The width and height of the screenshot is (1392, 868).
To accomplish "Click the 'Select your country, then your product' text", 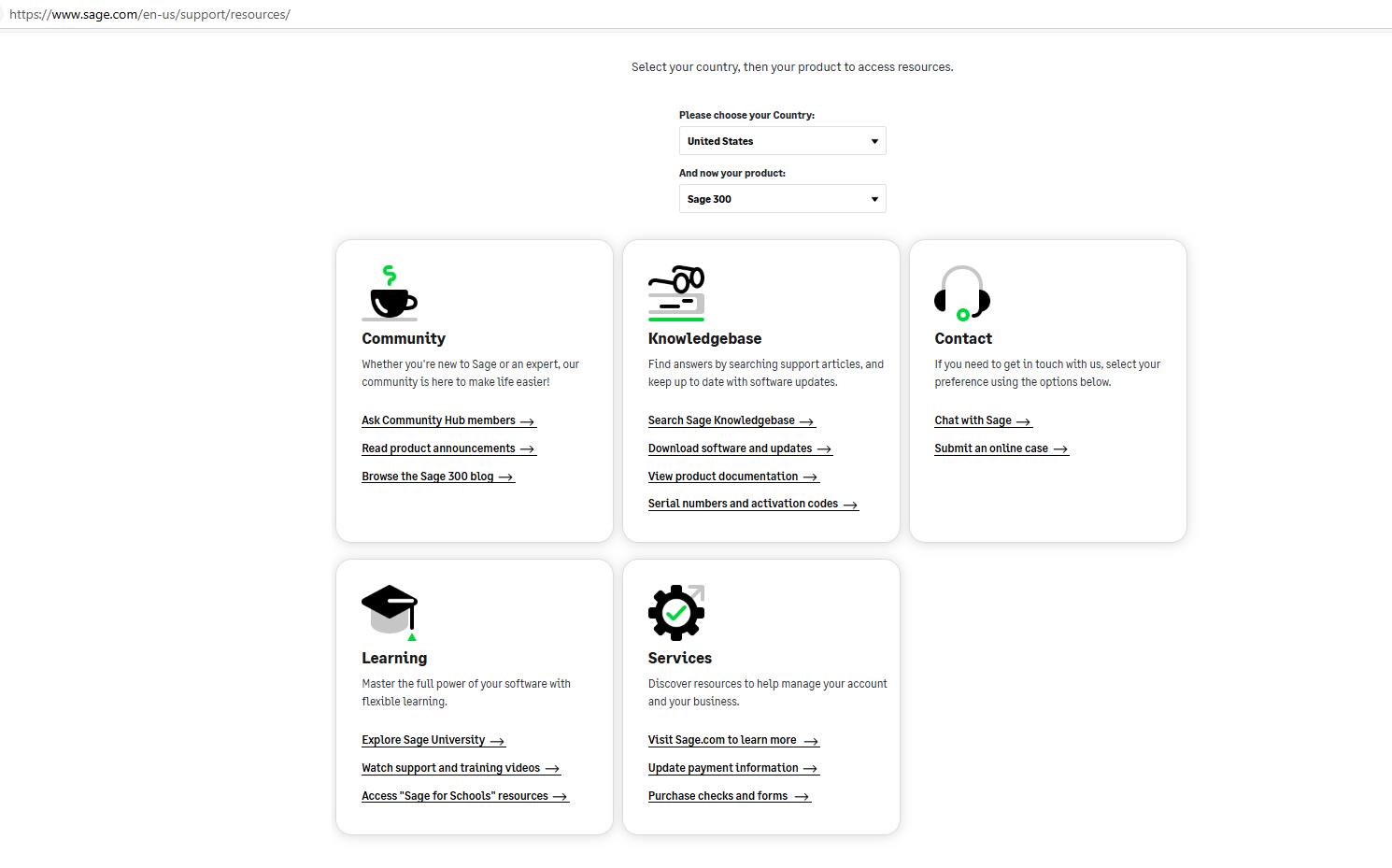I will (792, 67).
